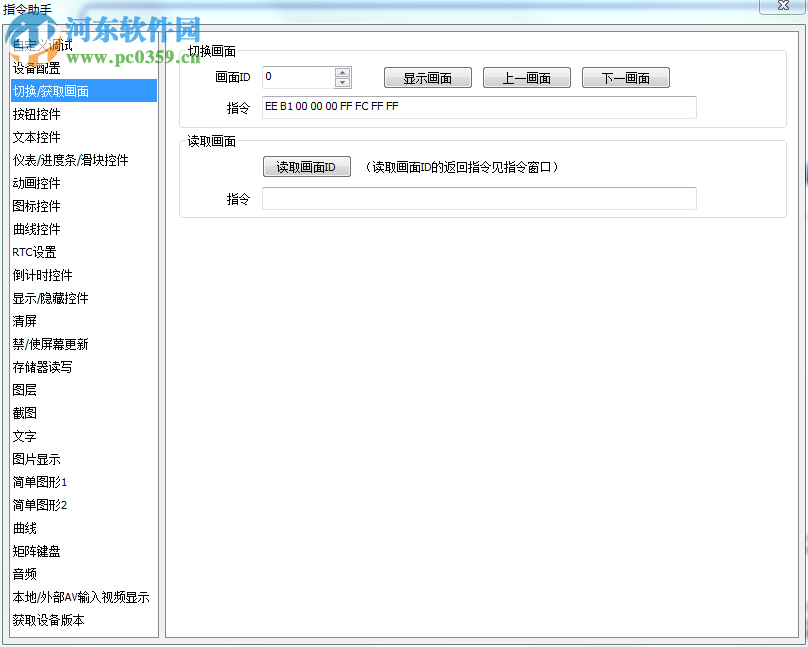Decrement the 画面ID value with the down stepper

click(x=340, y=81)
